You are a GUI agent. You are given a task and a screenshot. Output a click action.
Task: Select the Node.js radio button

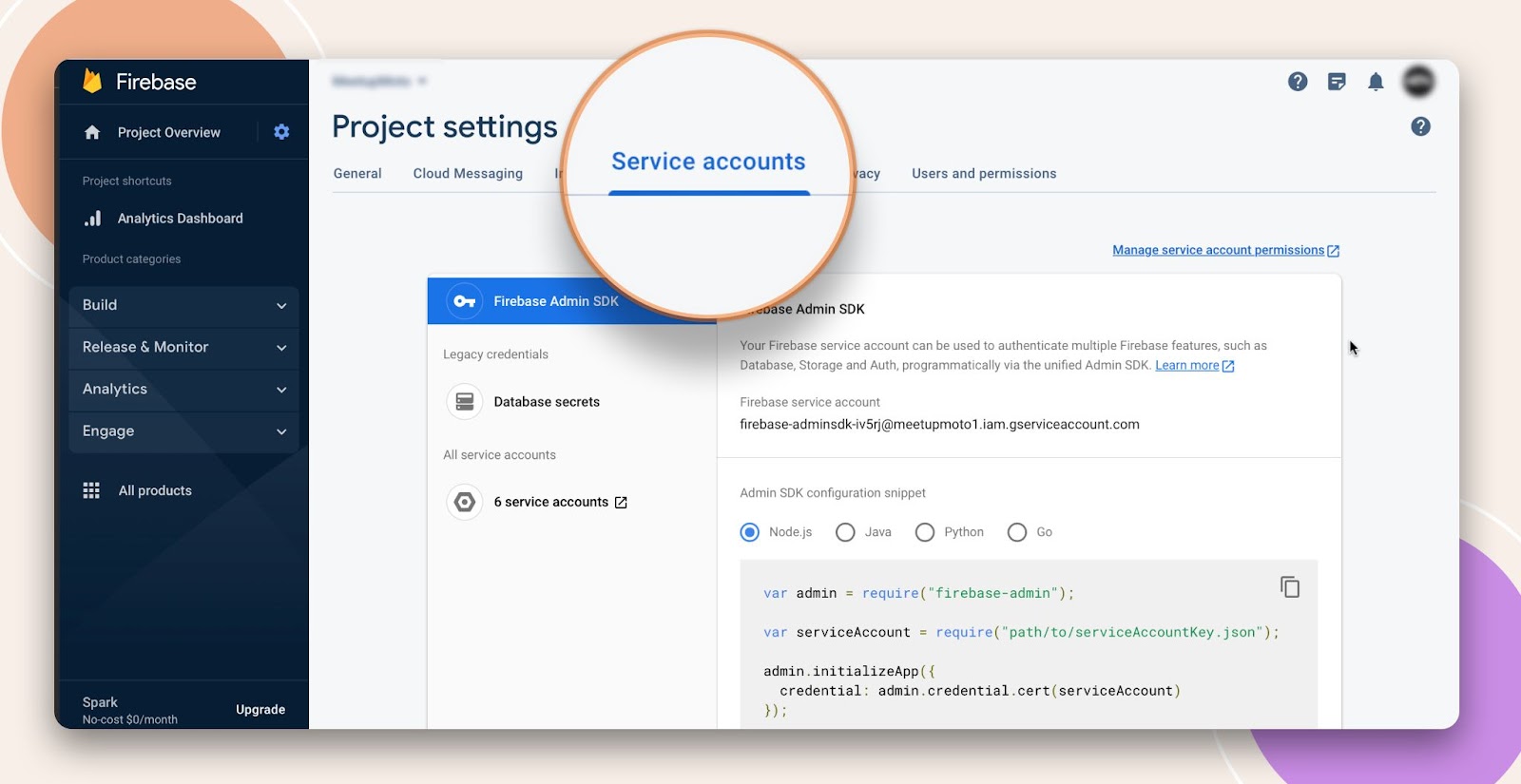(x=750, y=532)
